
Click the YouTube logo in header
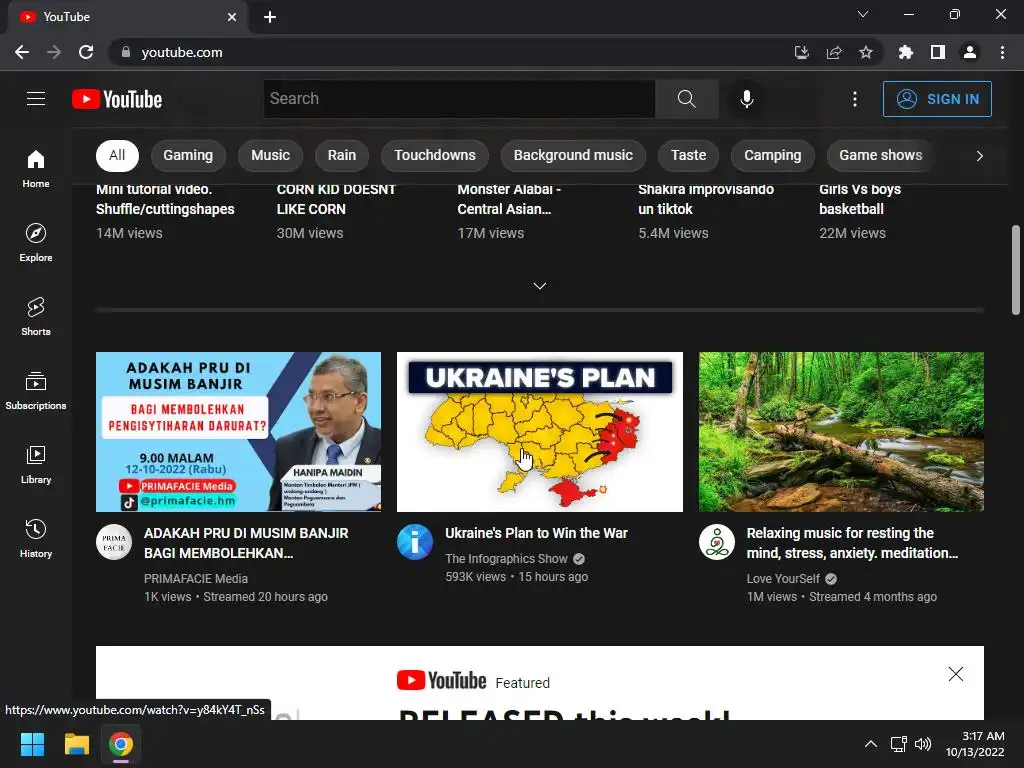(x=117, y=99)
